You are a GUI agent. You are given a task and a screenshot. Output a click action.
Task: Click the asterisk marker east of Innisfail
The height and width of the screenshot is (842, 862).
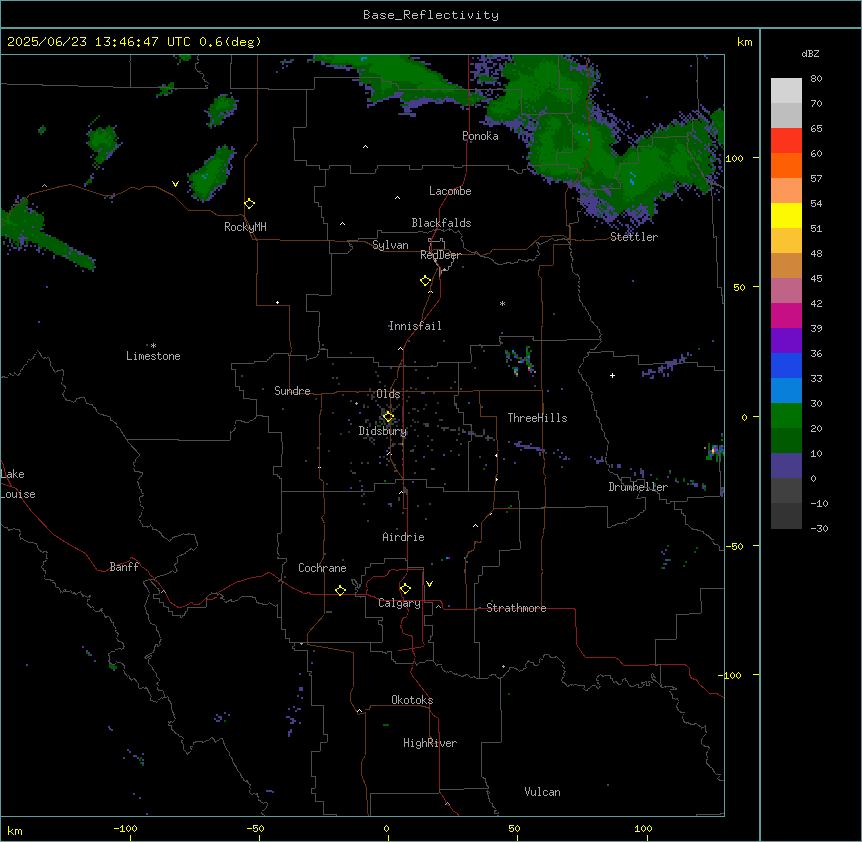(502, 303)
